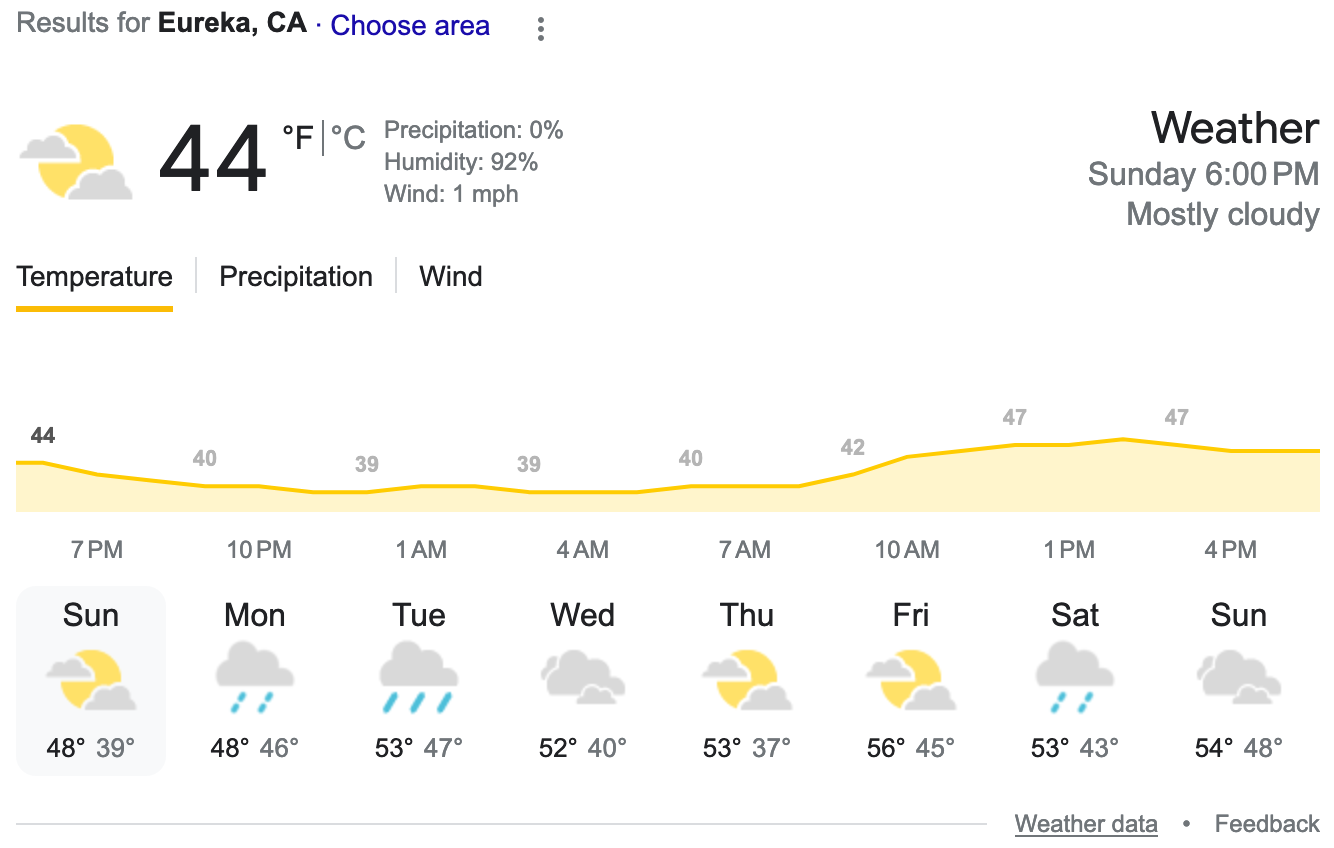Select Monday's rain forecast icon

(255, 678)
